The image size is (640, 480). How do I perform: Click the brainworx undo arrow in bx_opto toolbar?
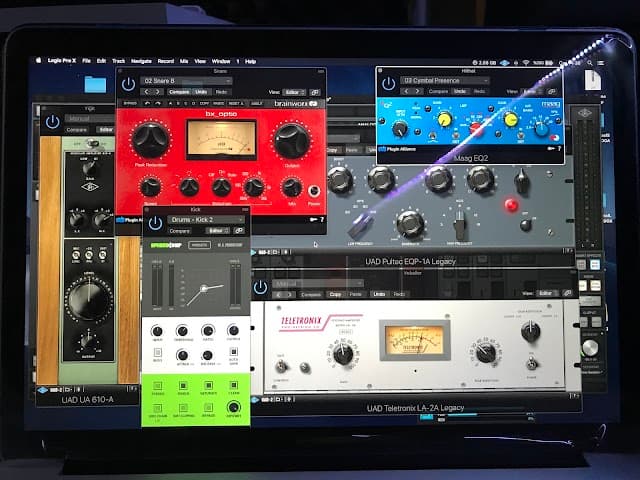coord(148,103)
